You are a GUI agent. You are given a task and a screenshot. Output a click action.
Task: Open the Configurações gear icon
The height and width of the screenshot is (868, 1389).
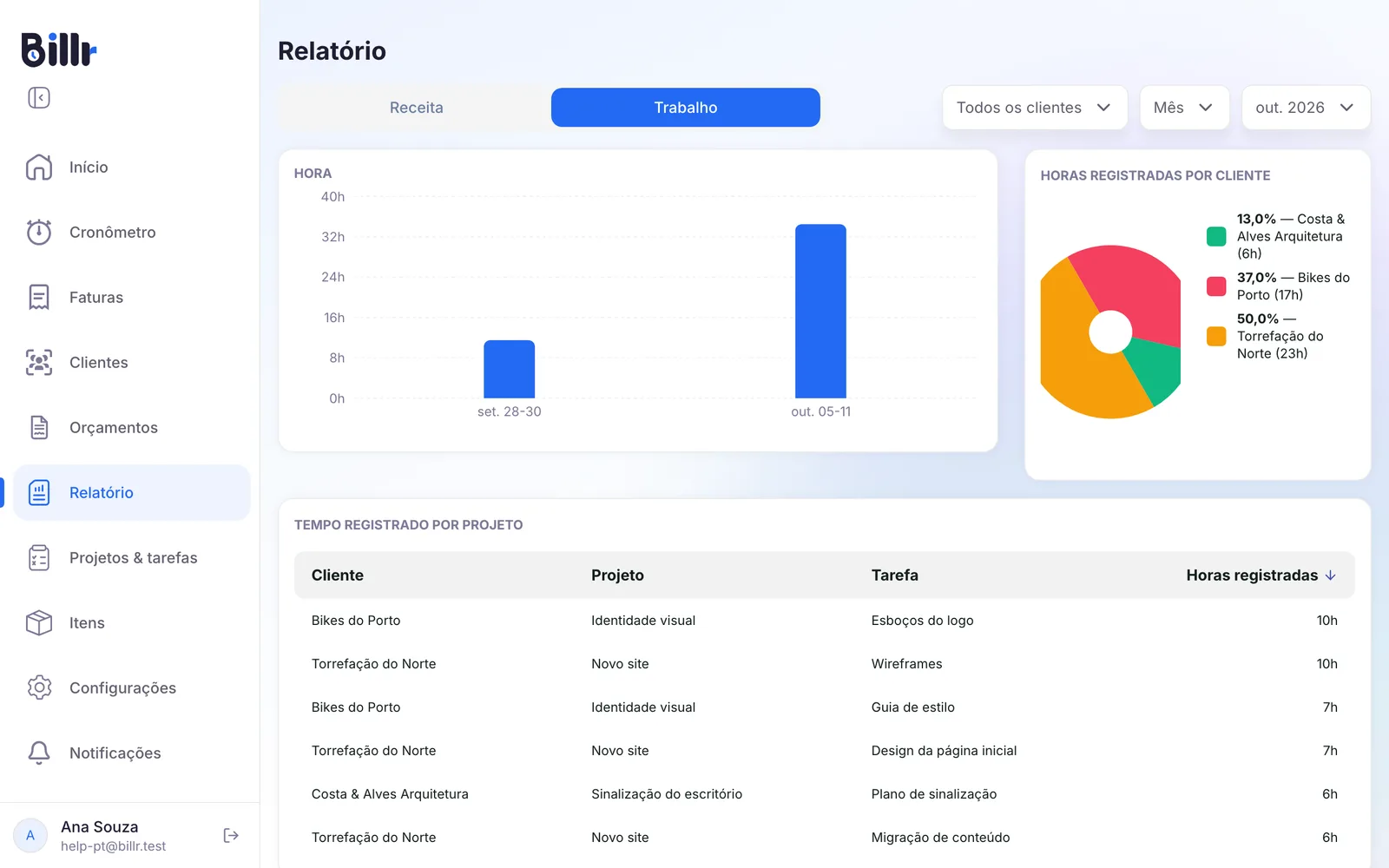coord(39,687)
